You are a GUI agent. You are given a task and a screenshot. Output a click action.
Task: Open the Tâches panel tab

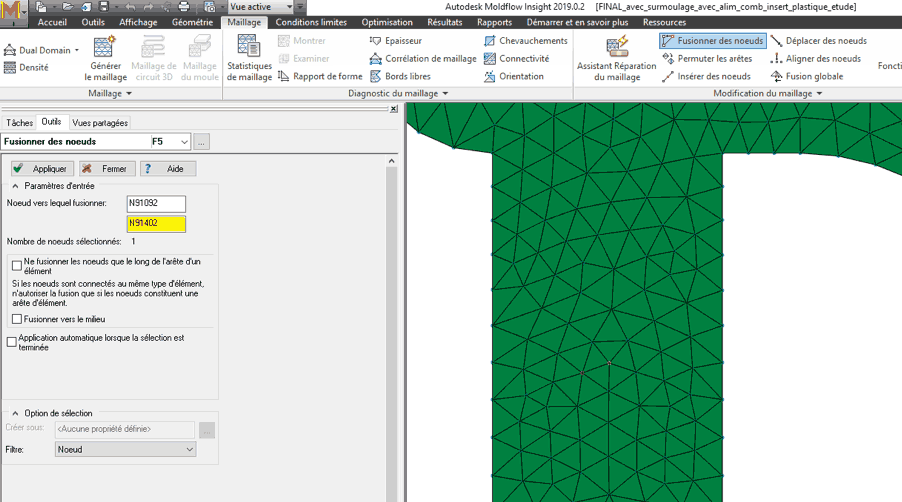click(19, 123)
